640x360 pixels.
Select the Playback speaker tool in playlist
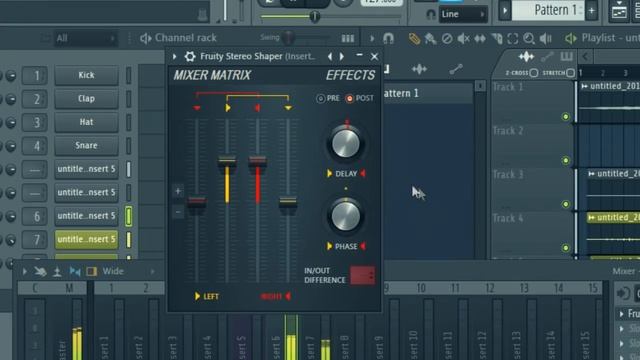tap(546, 39)
